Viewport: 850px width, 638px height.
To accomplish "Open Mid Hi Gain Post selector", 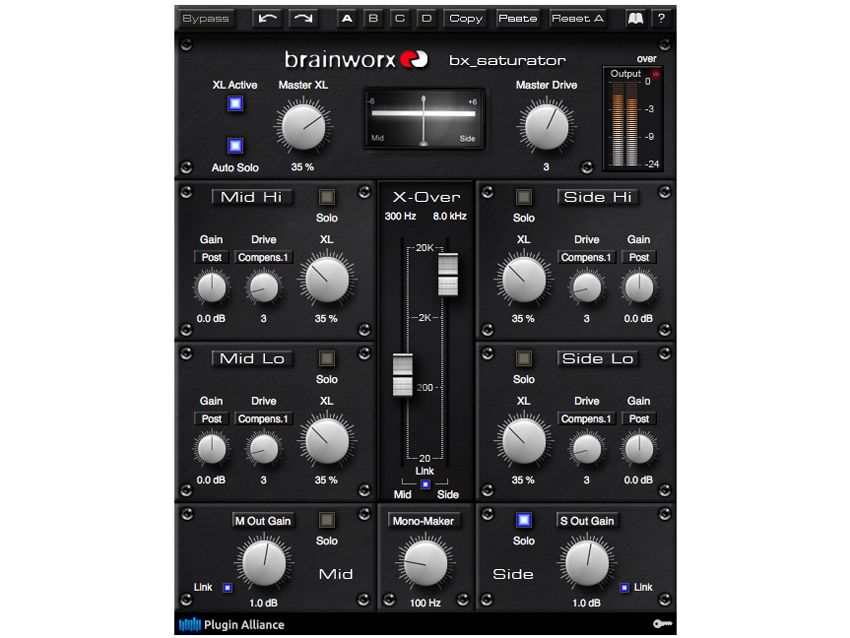I will click(x=211, y=257).
